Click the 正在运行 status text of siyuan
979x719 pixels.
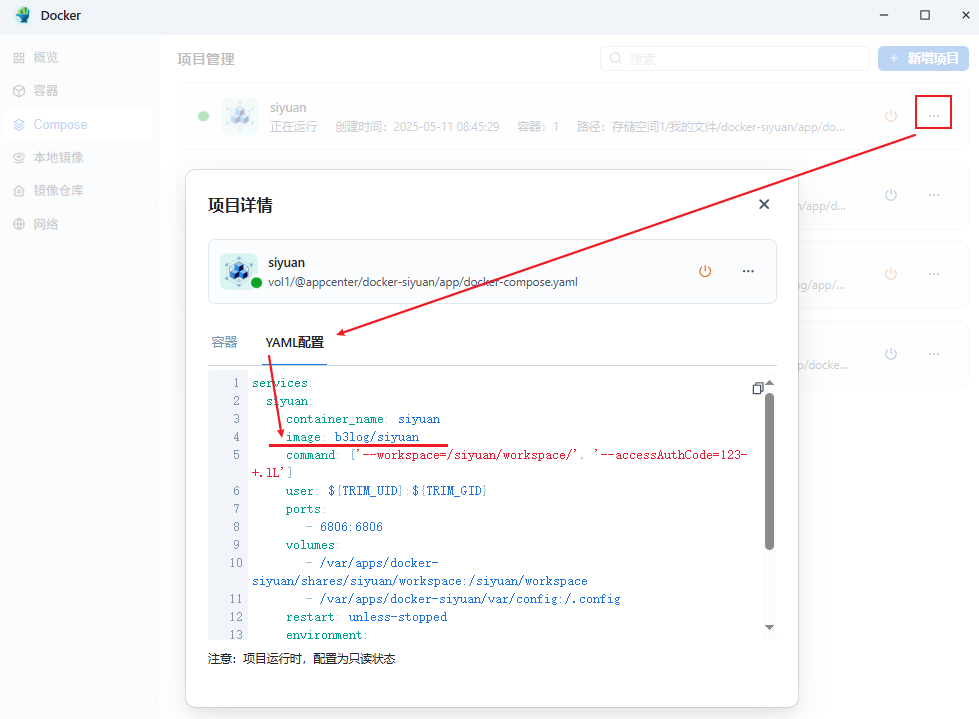(x=293, y=127)
